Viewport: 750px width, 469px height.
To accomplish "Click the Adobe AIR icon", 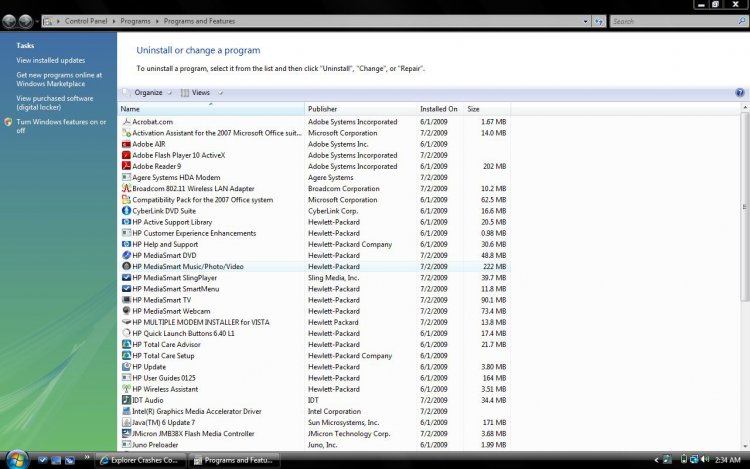I will pyautogui.click(x=126, y=144).
